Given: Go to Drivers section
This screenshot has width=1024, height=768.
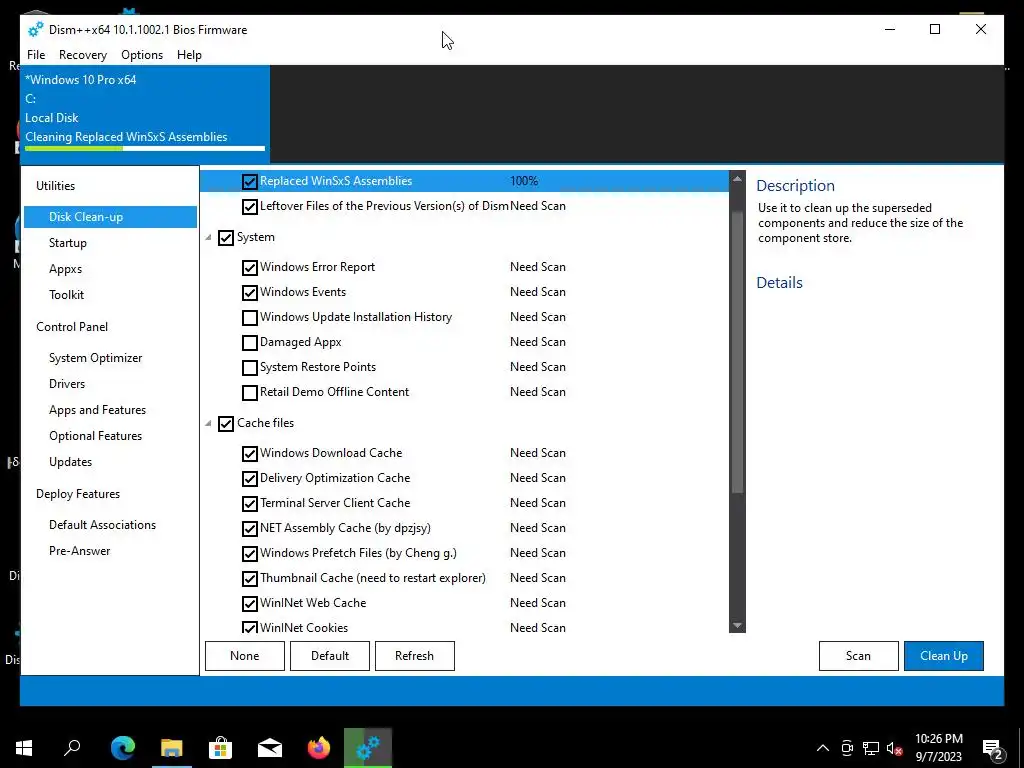Looking at the screenshot, I should coord(67,384).
